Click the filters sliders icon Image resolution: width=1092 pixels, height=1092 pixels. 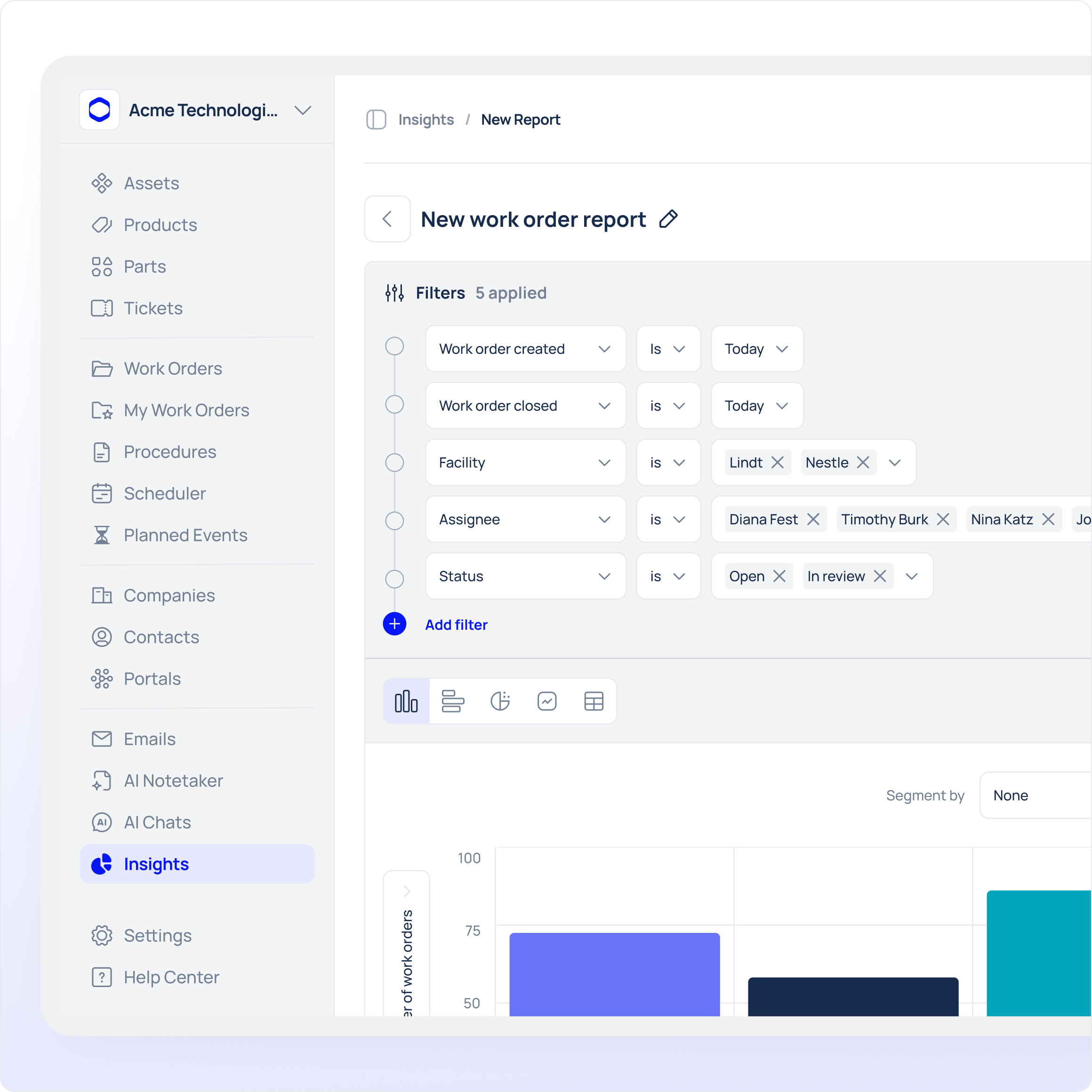pos(394,293)
